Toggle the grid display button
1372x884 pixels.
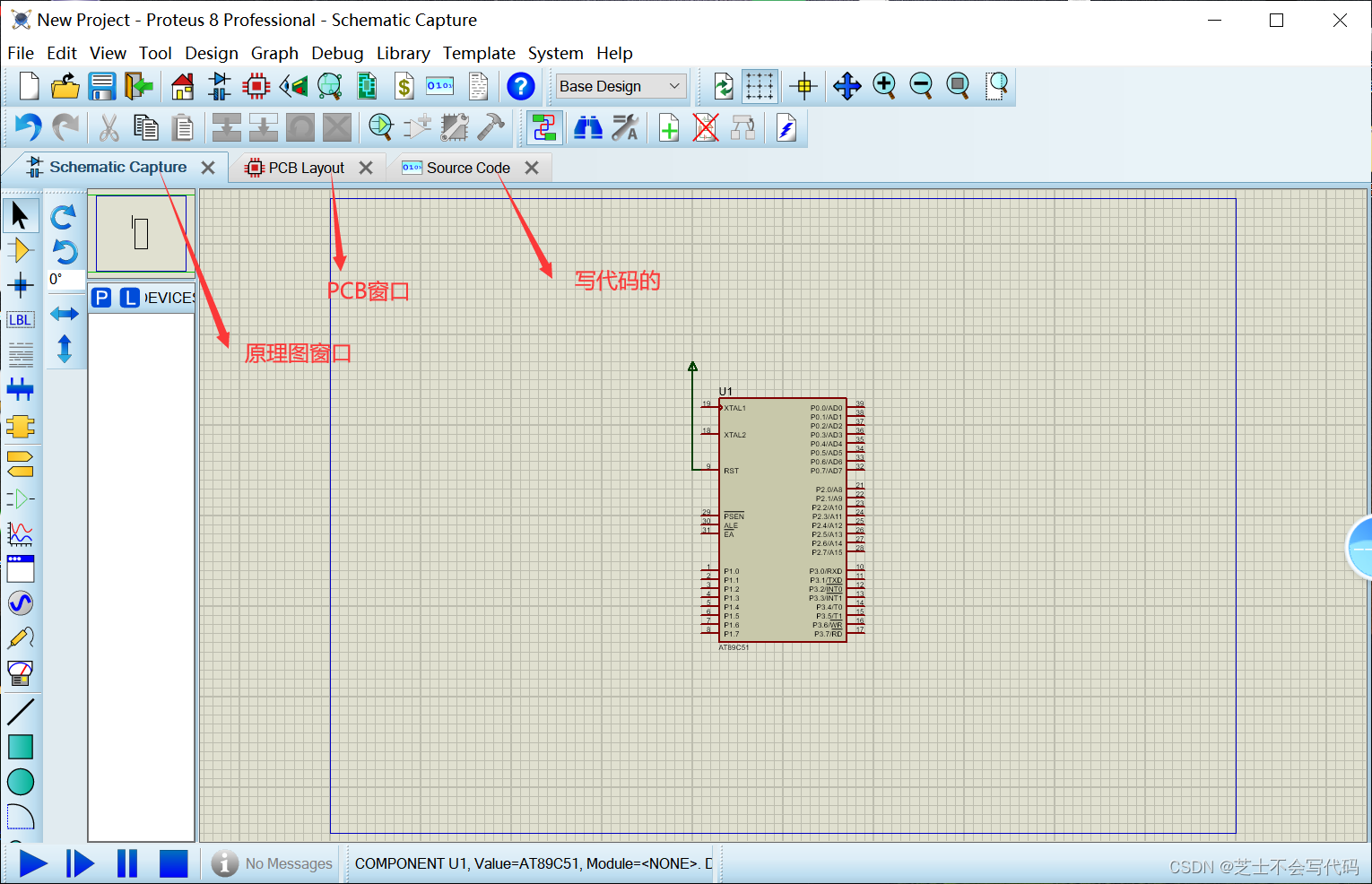pyautogui.click(x=759, y=86)
